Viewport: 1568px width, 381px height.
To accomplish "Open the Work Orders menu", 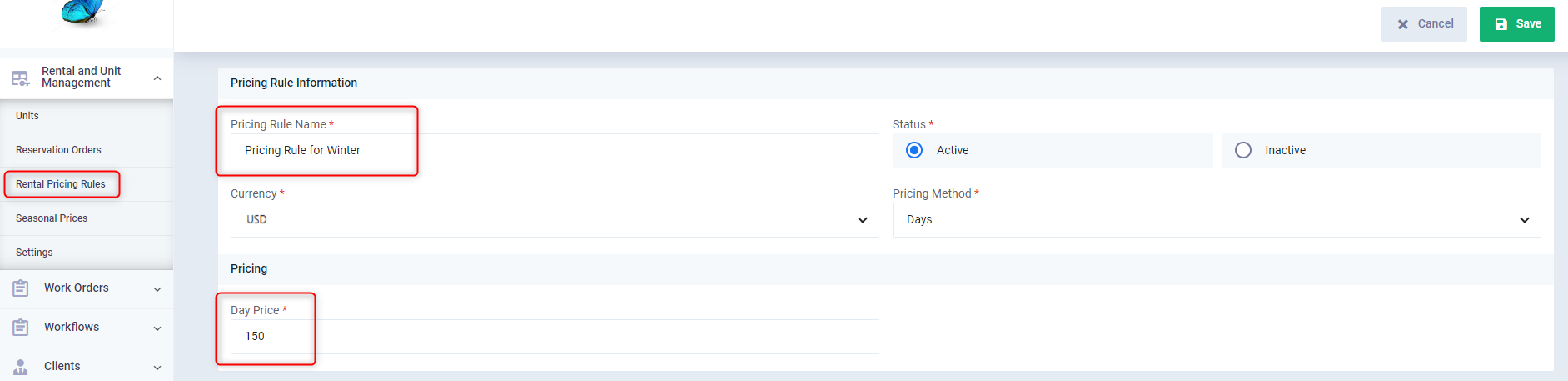I will (87, 288).
